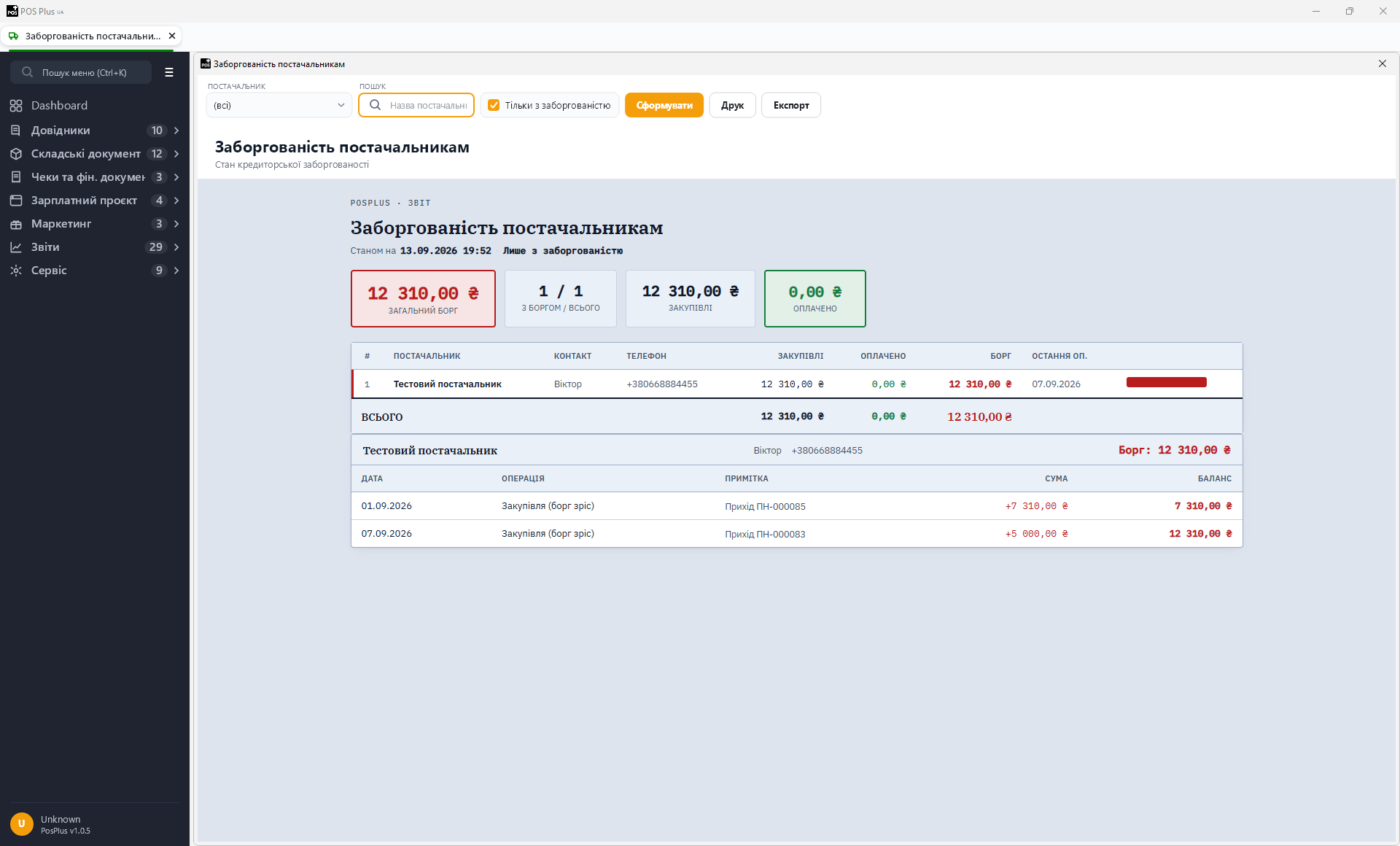The width and height of the screenshot is (1400, 846).
Task: Click the Загальний борг 12 310,00 card
Action: [x=423, y=299]
